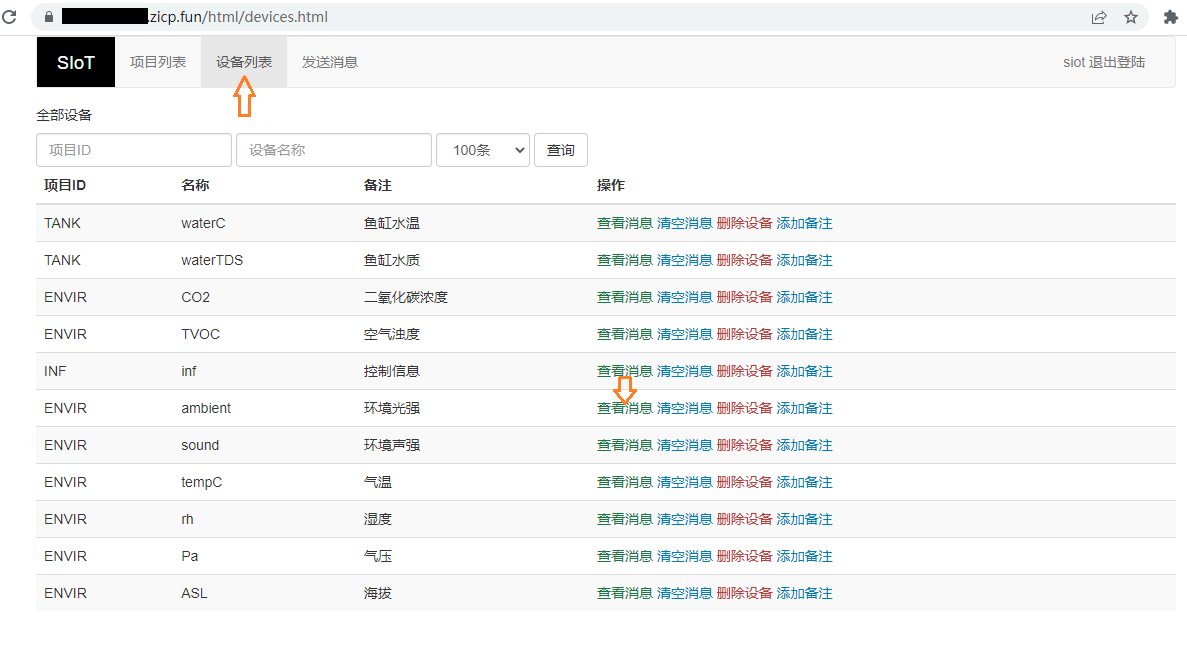Delete the tempC device
Screen dimensions: 1187x659
pos(744,483)
